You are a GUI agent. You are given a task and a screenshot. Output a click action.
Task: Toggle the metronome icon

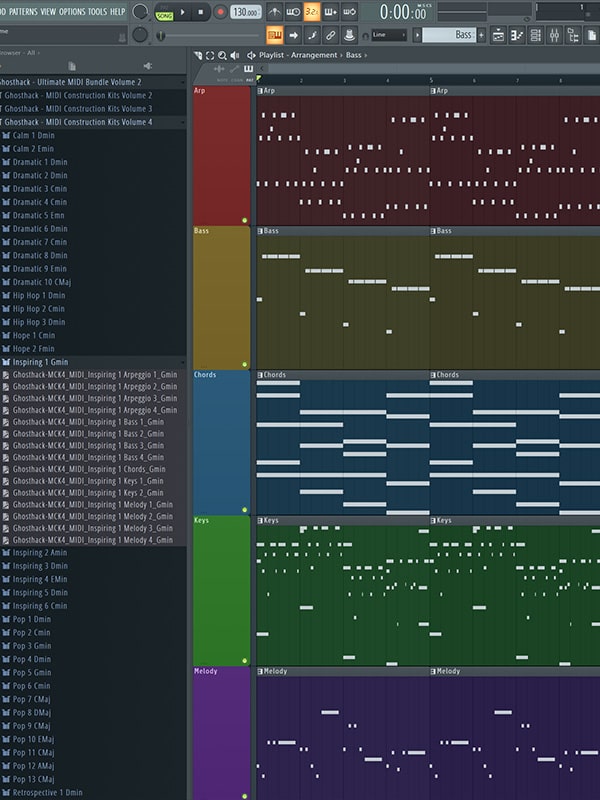click(x=274, y=12)
